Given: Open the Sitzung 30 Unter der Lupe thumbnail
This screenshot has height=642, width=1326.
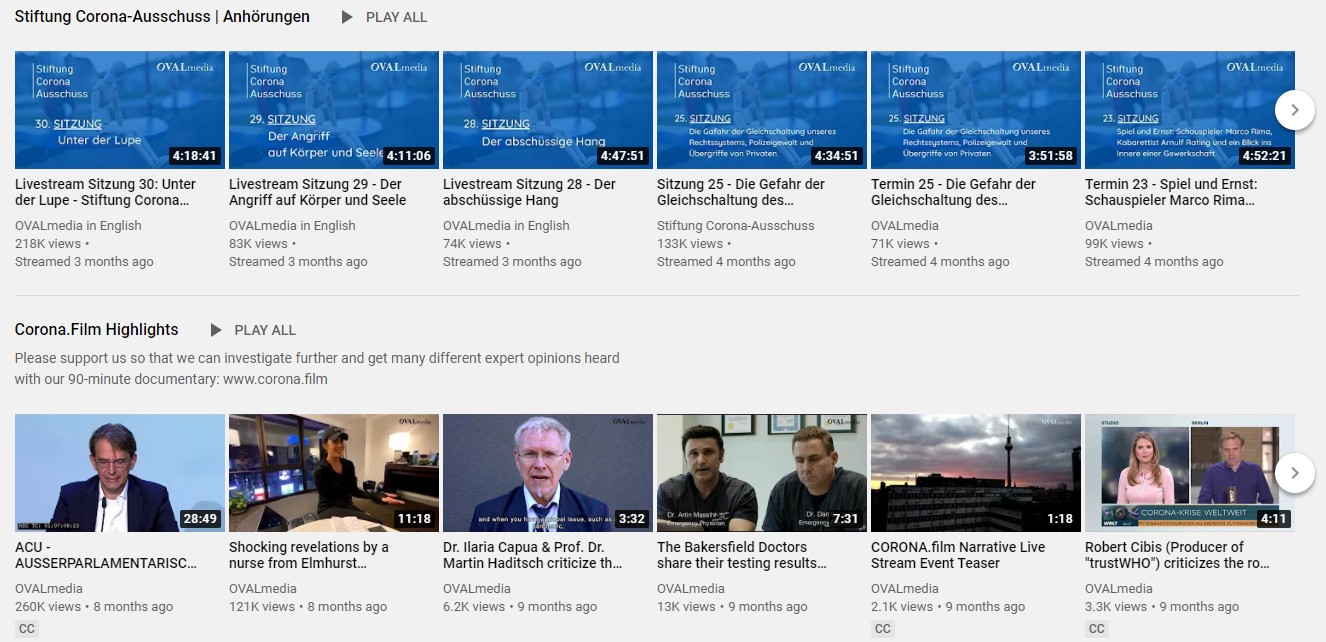Looking at the screenshot, I should point(120,110).
